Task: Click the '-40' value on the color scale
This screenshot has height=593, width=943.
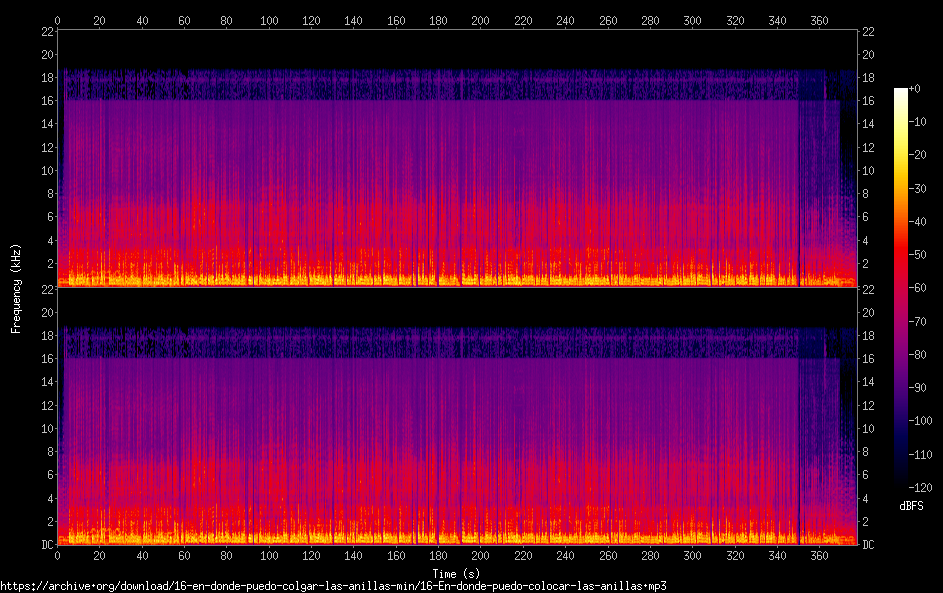Action: click(x=918, y=222)
